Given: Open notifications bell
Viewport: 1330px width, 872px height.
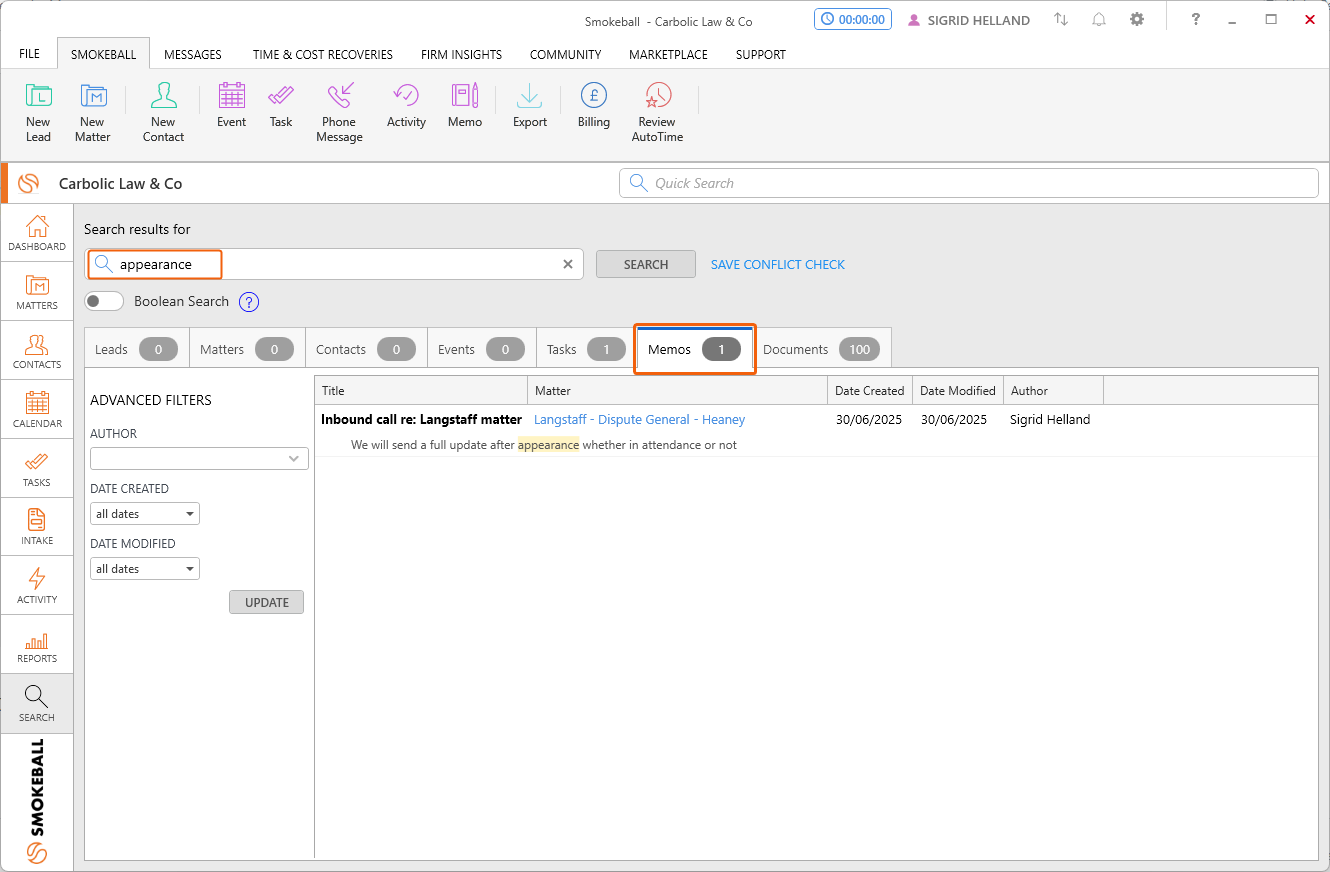Looking at the screenshot, I should (1099, 19).
